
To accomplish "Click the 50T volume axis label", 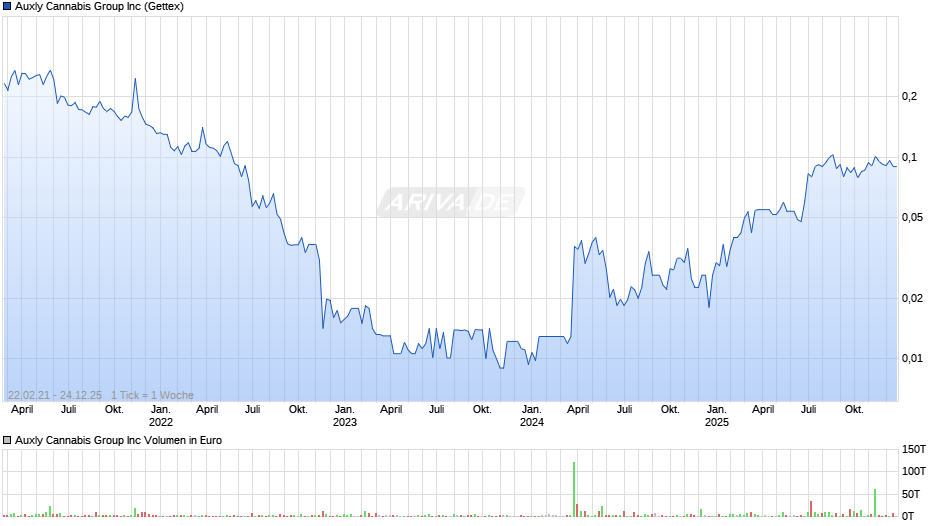I will pyautogui.click(x=911, y=494).
